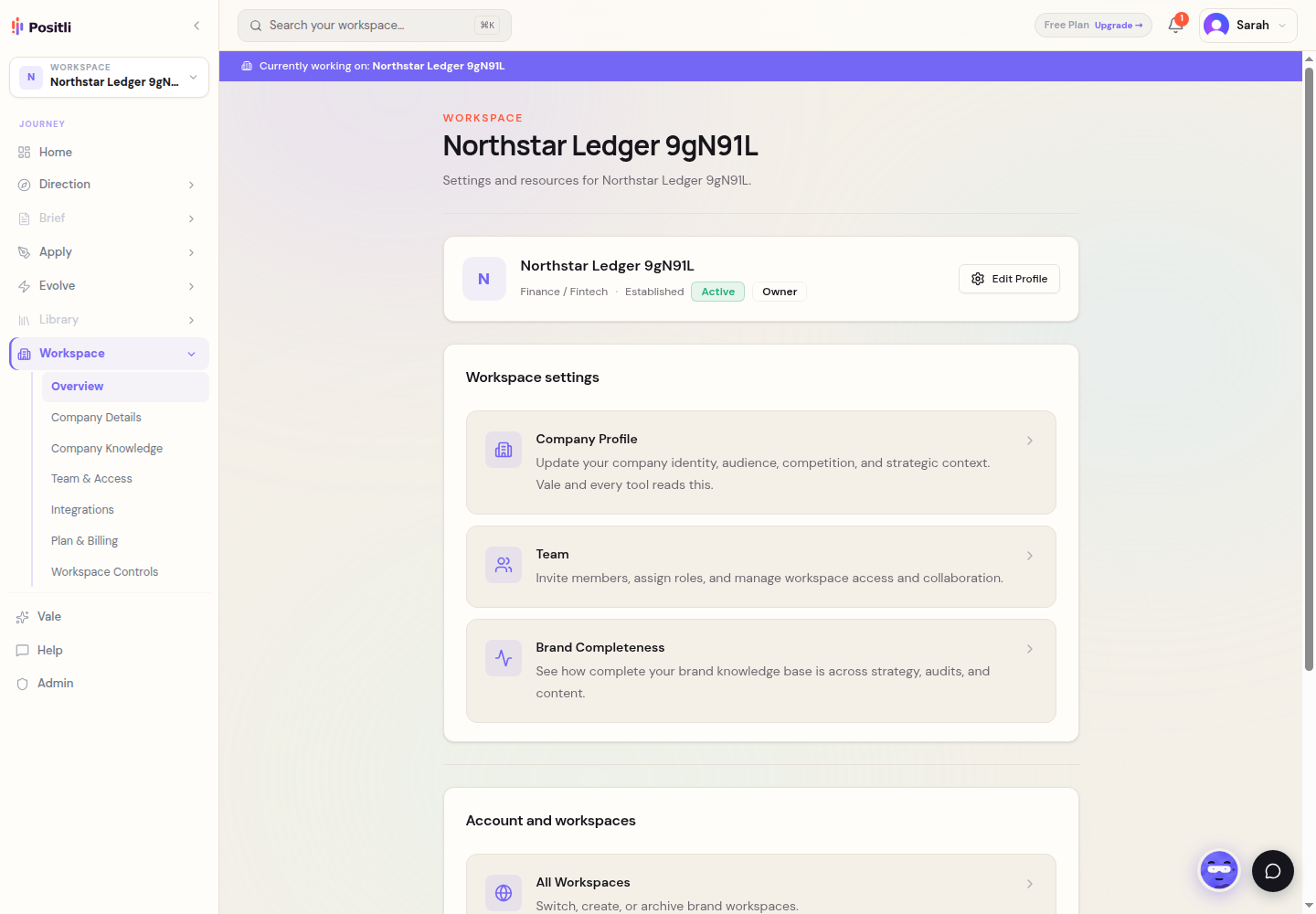The height and width of the screenshot is (914, 1316).
Task: Click the Brand Completeness activity icon
Action: pos(504,658)
